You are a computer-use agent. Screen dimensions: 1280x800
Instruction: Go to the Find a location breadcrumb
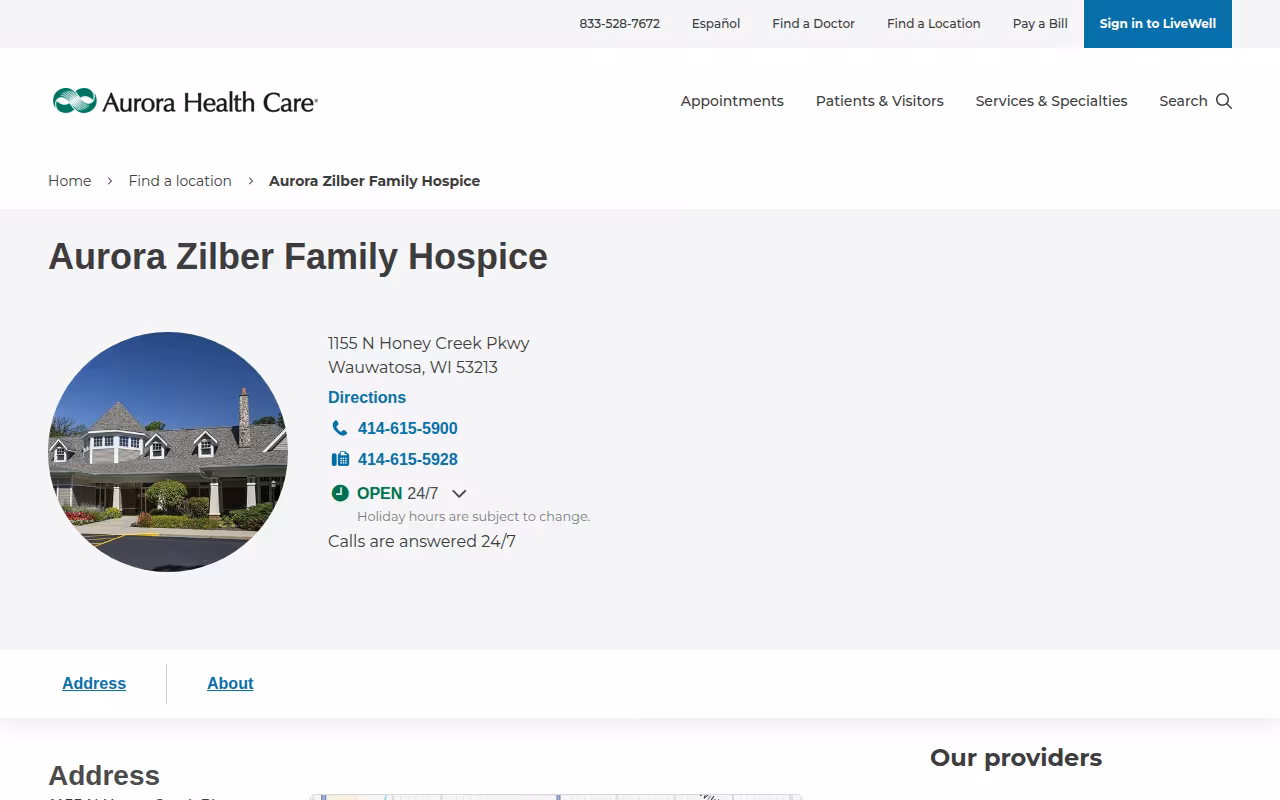[180, 181]
